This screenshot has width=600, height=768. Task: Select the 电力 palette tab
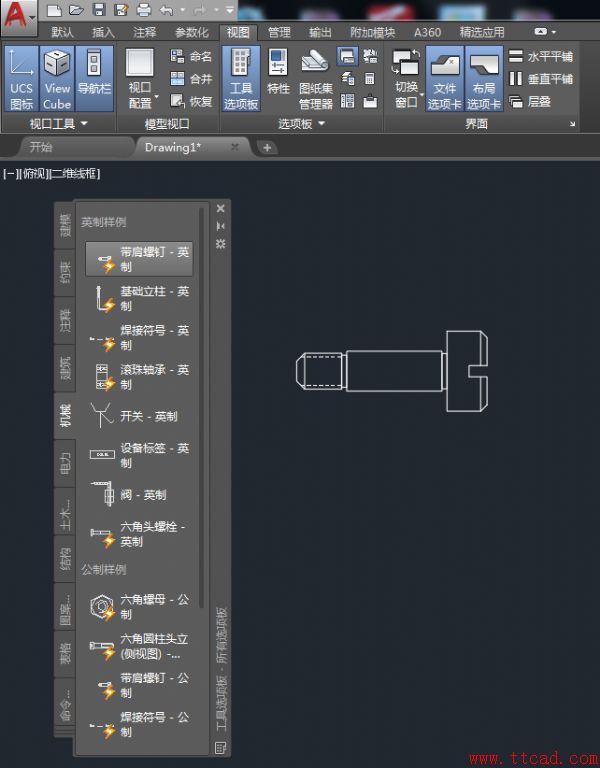[65, 463]
